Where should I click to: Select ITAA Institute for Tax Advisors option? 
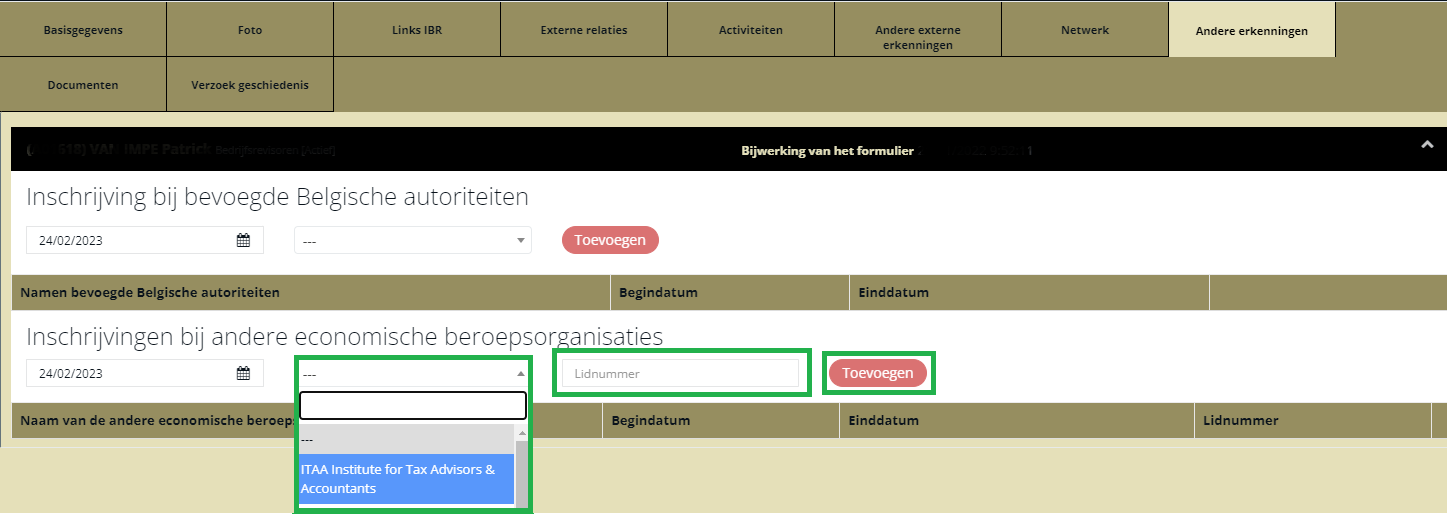click(x=406, y=479)
